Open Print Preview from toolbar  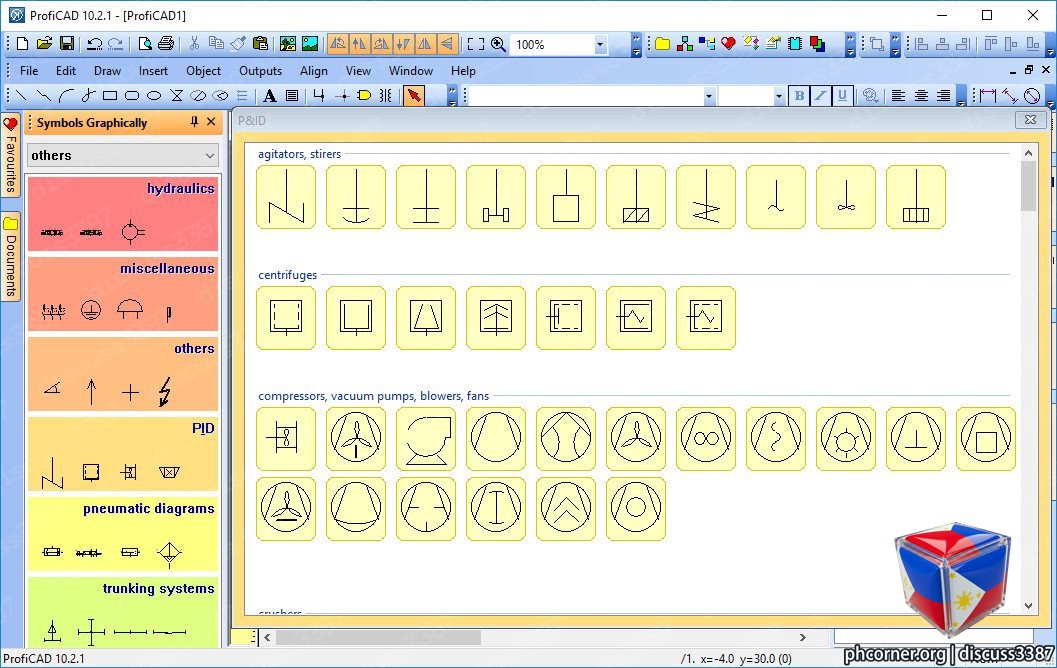pyautogui.click(x=144, y=44)
